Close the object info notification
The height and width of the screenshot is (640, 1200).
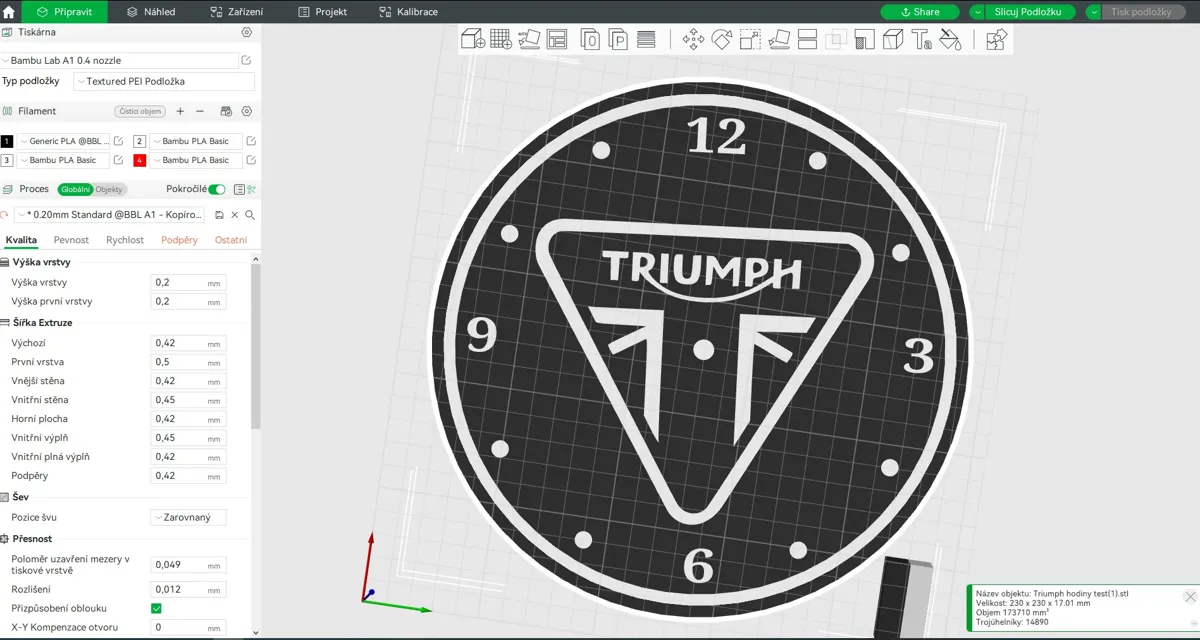(x=1190, y=597)
